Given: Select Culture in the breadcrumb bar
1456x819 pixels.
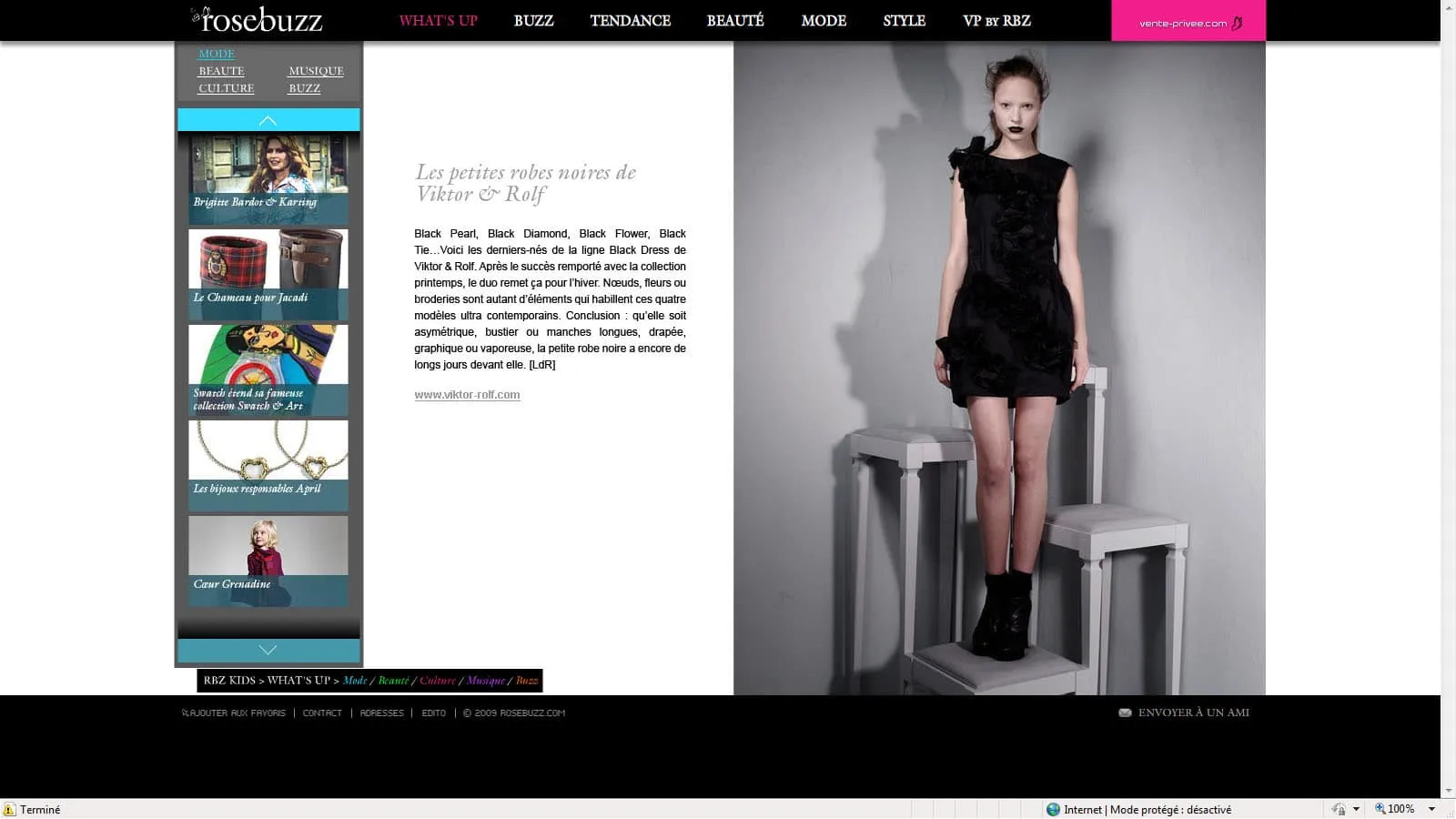Looking at the screenshot, I should pyautogui.click(x=438, y=681).
